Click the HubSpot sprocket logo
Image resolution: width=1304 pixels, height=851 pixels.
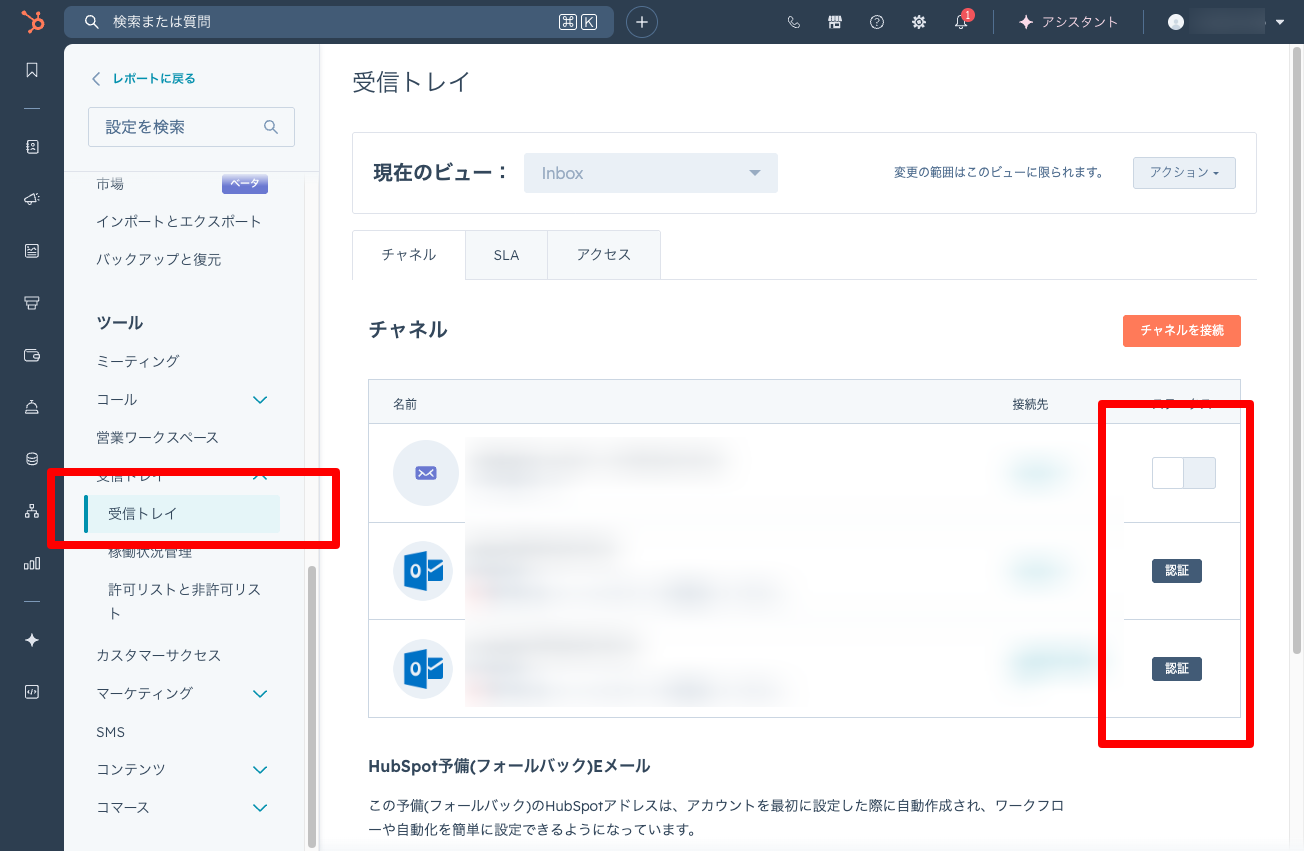pyautogui.click(x=32, y=22)
